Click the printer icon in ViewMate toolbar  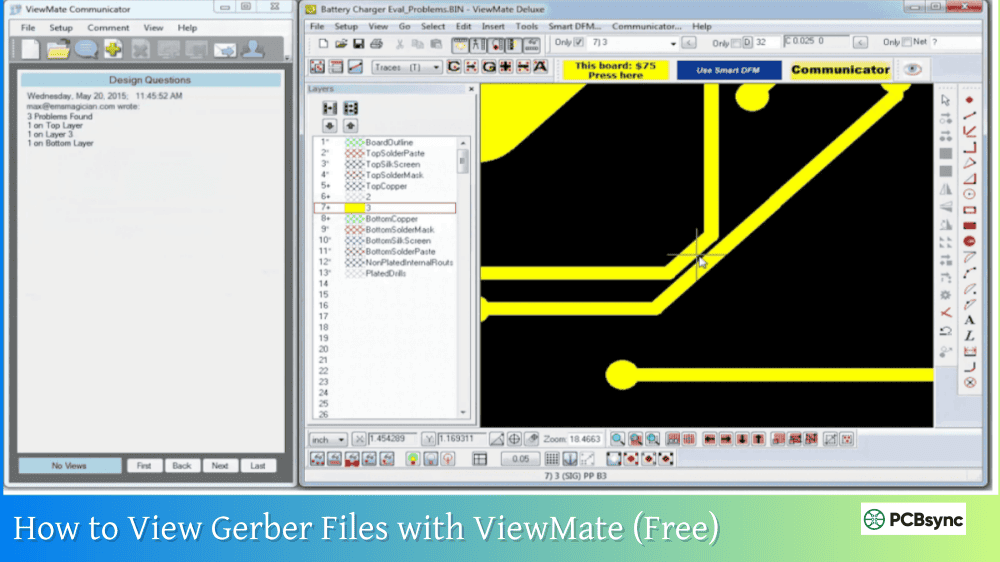tap(376, 44)
